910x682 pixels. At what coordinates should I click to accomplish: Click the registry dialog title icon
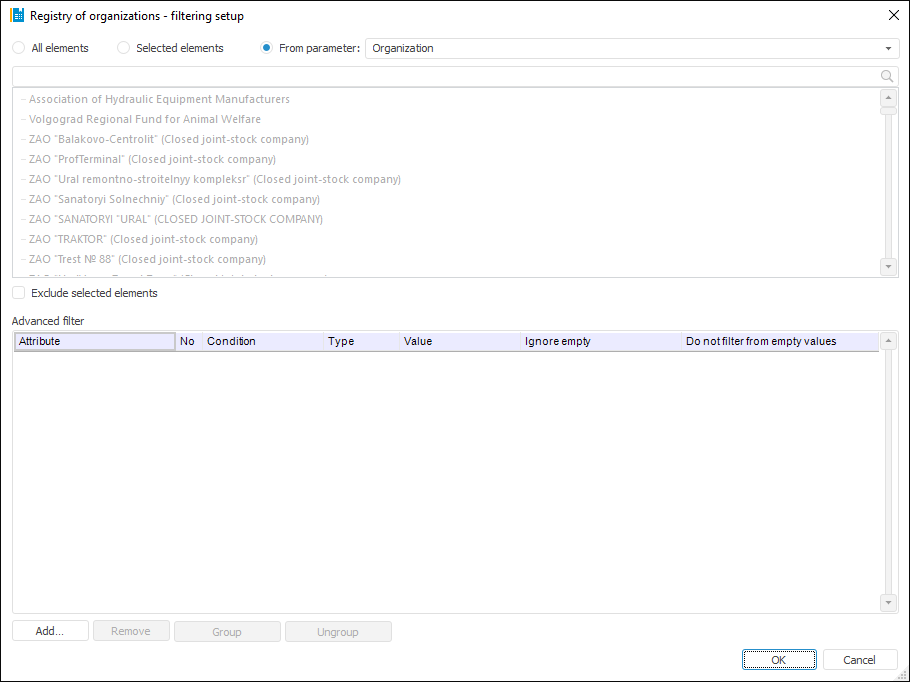pyautogui.click(x=17, y=16)
